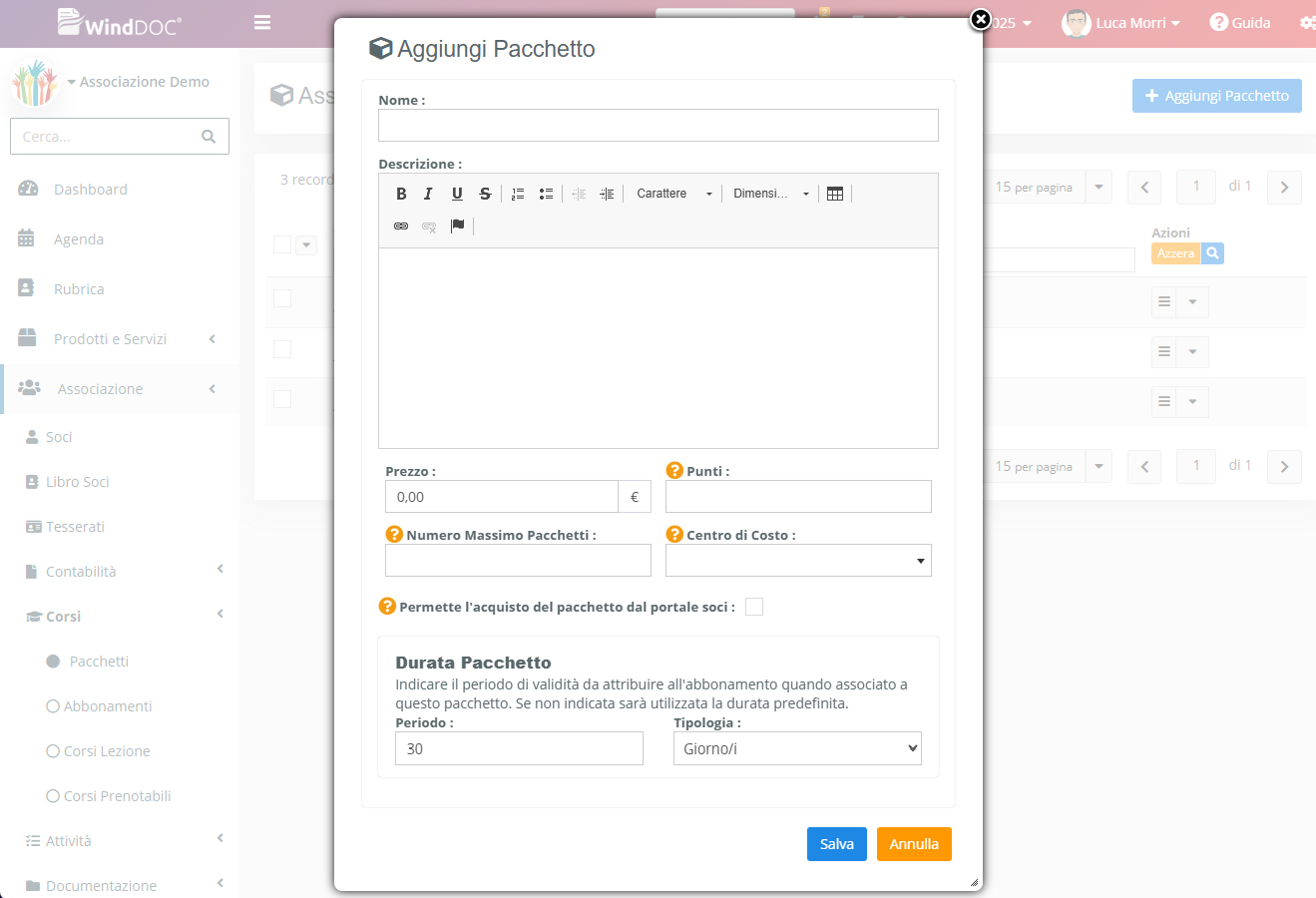Image resolution: width=1316 pixels, height=898 pixels.
Task: Click the underline formatting icon
Action: [457, 194]
